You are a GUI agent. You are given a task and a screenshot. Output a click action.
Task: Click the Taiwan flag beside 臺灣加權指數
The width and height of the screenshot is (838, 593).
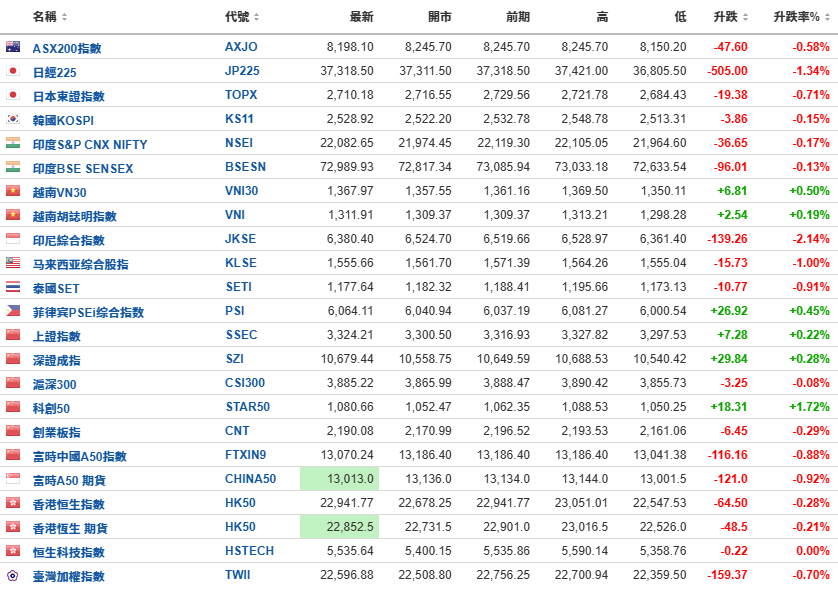pos(13,575)
